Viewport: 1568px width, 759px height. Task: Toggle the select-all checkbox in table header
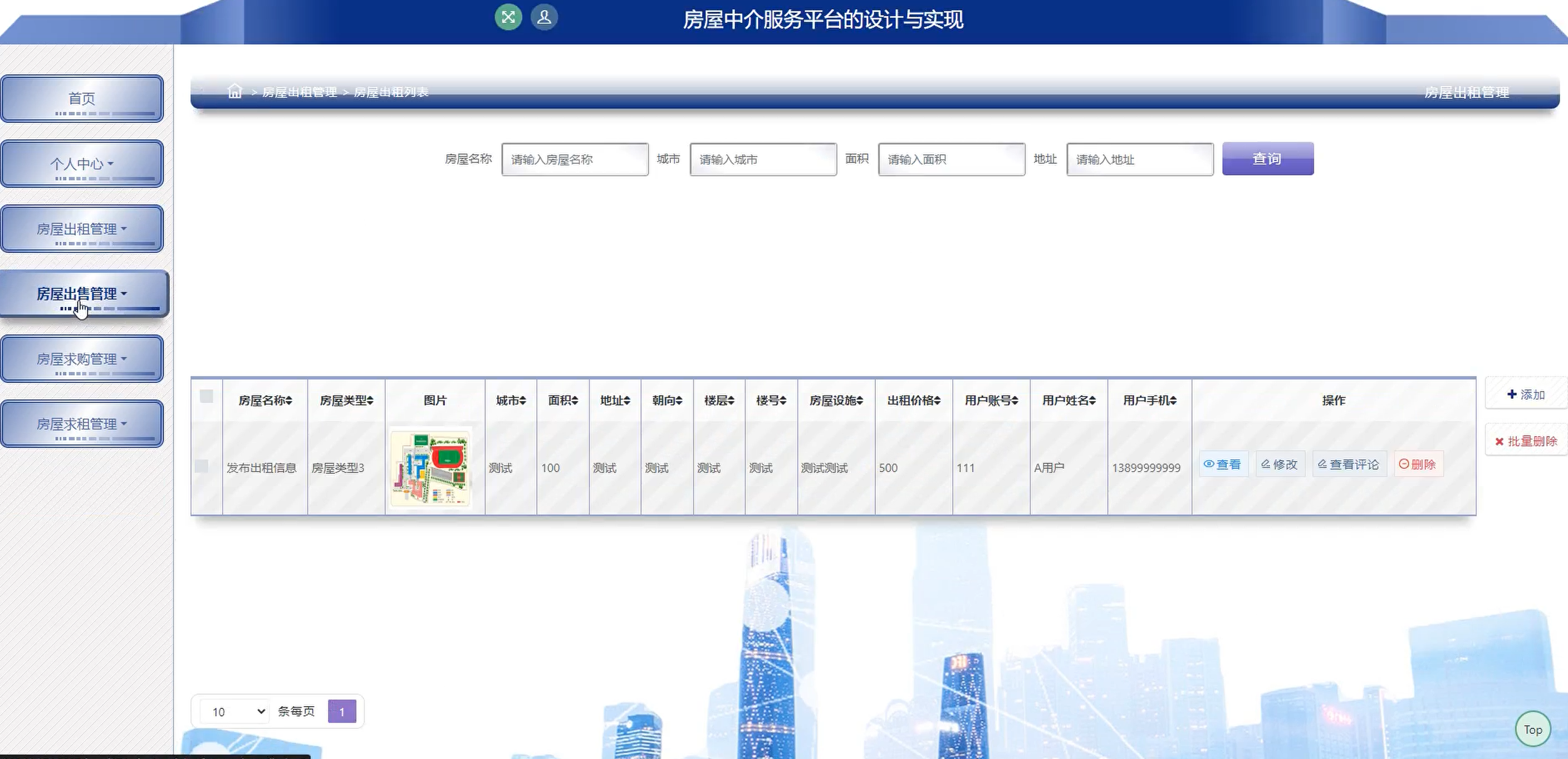pyautogui.click(x=207, y=396)
